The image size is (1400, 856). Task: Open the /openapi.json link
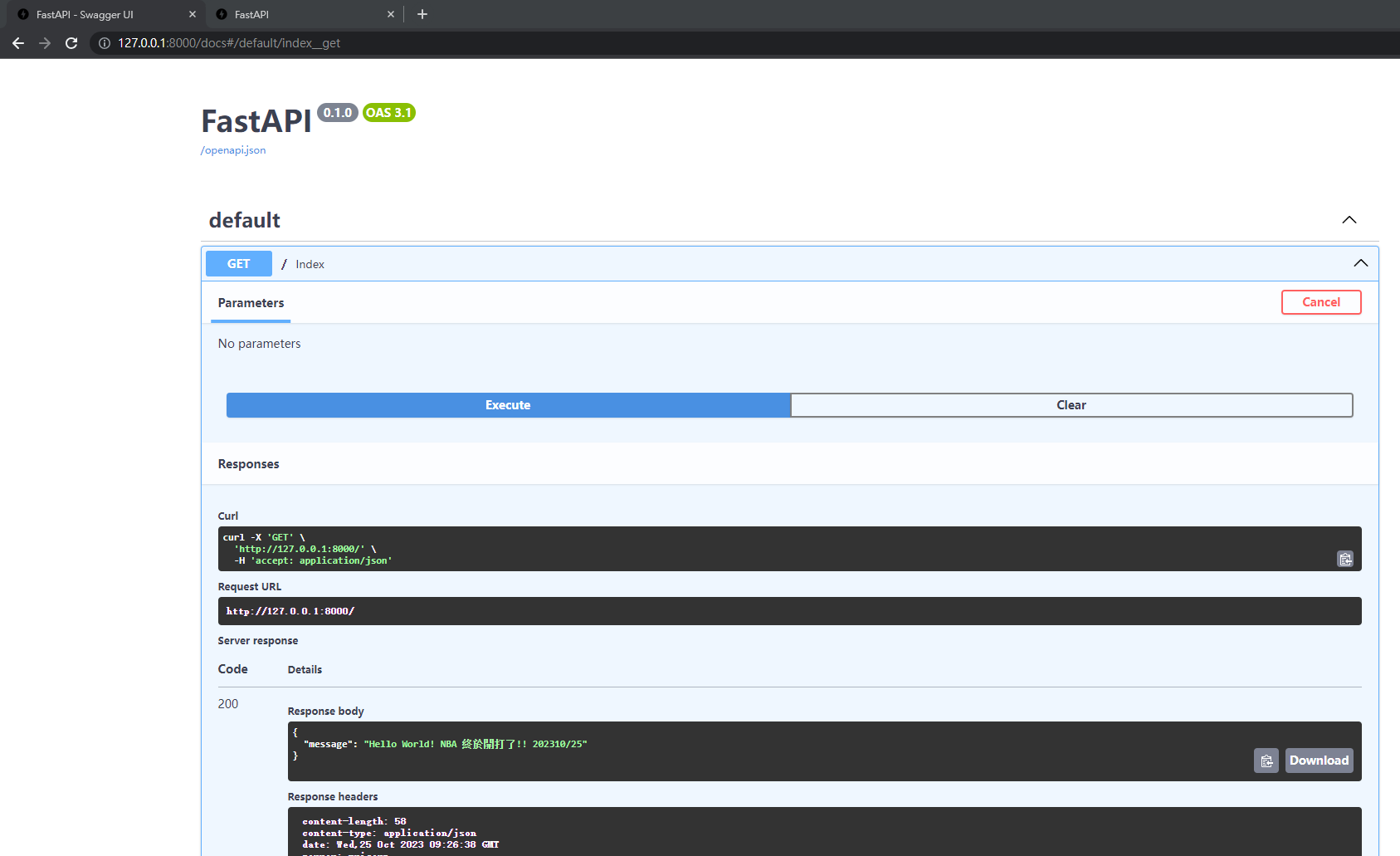click(x=233, y=150)
